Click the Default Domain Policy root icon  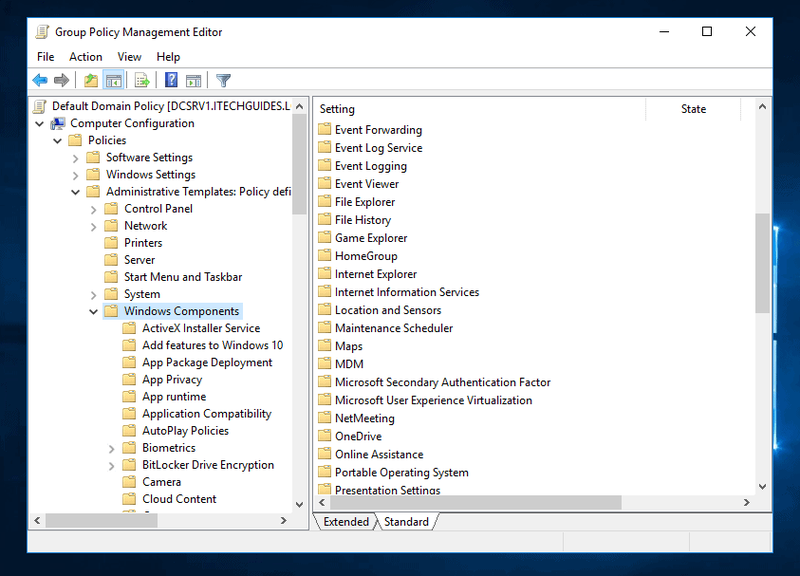coord(40,106)
